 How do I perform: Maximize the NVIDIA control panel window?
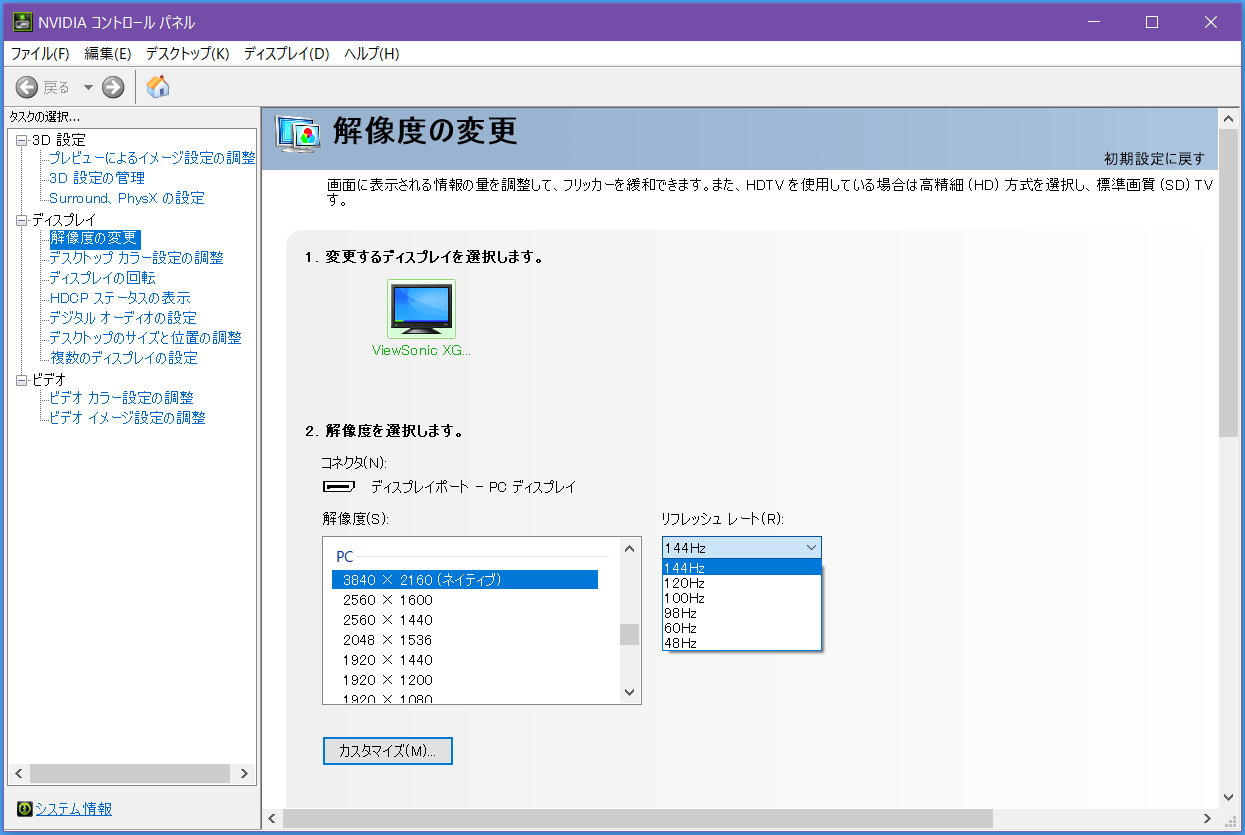pos(1151,22)
